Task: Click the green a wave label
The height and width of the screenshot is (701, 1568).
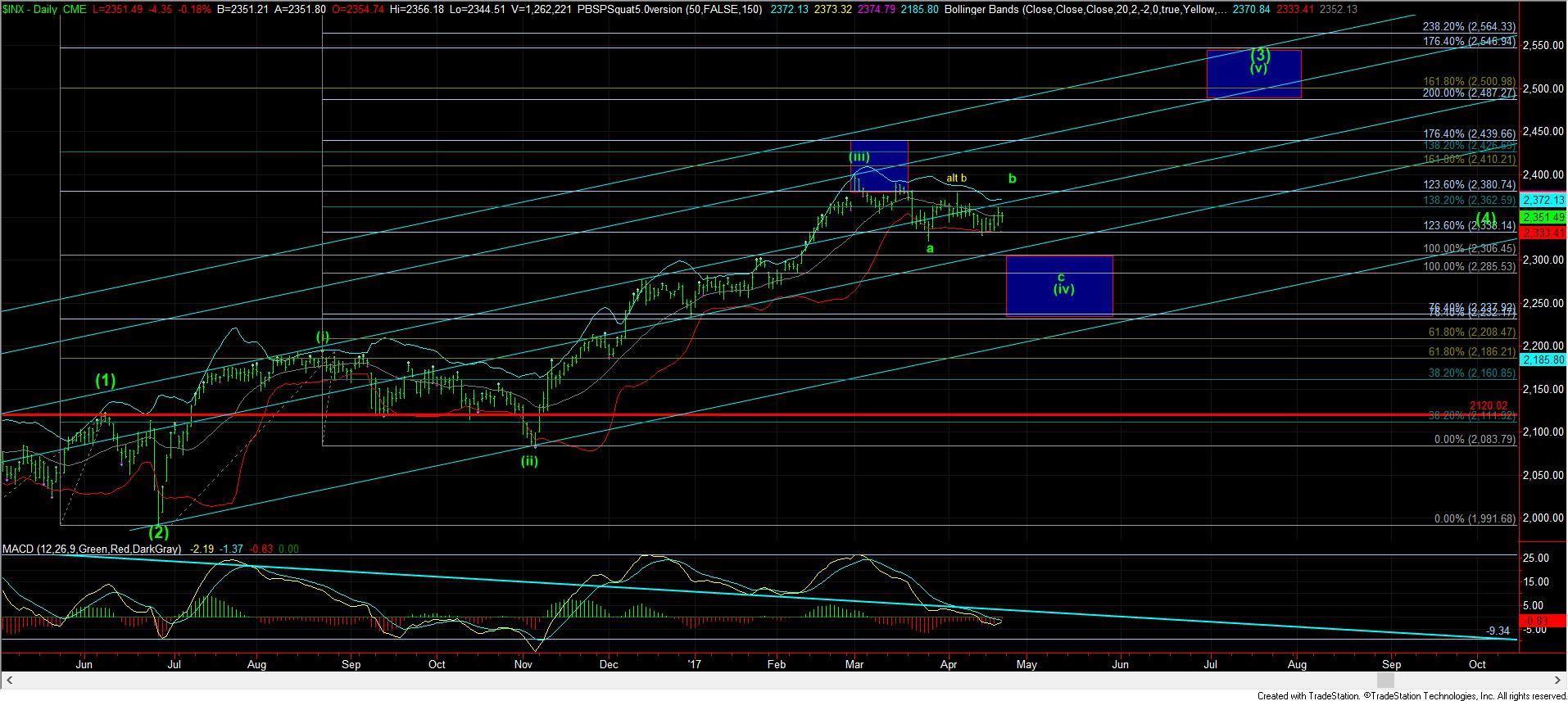Action: pos(930,248)
